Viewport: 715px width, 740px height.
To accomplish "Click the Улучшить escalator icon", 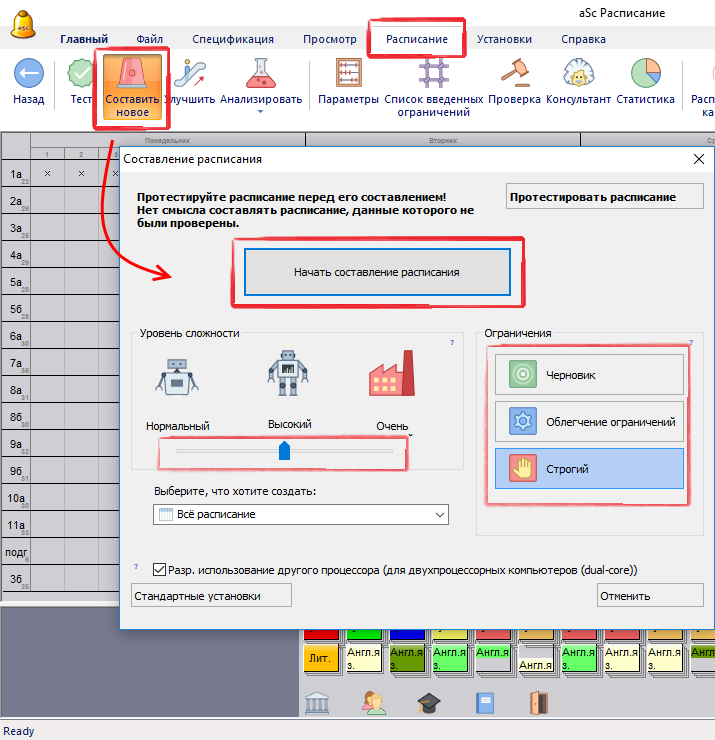I will point(189,74).
